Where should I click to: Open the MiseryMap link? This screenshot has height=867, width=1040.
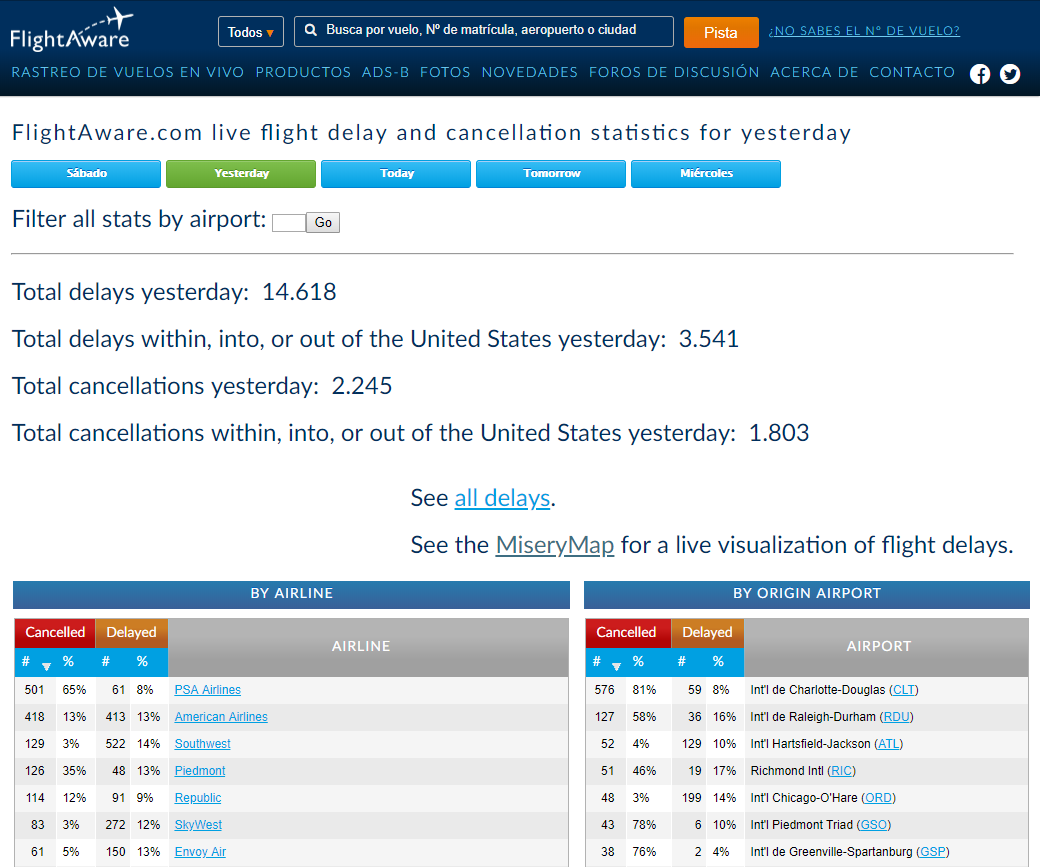554,545
